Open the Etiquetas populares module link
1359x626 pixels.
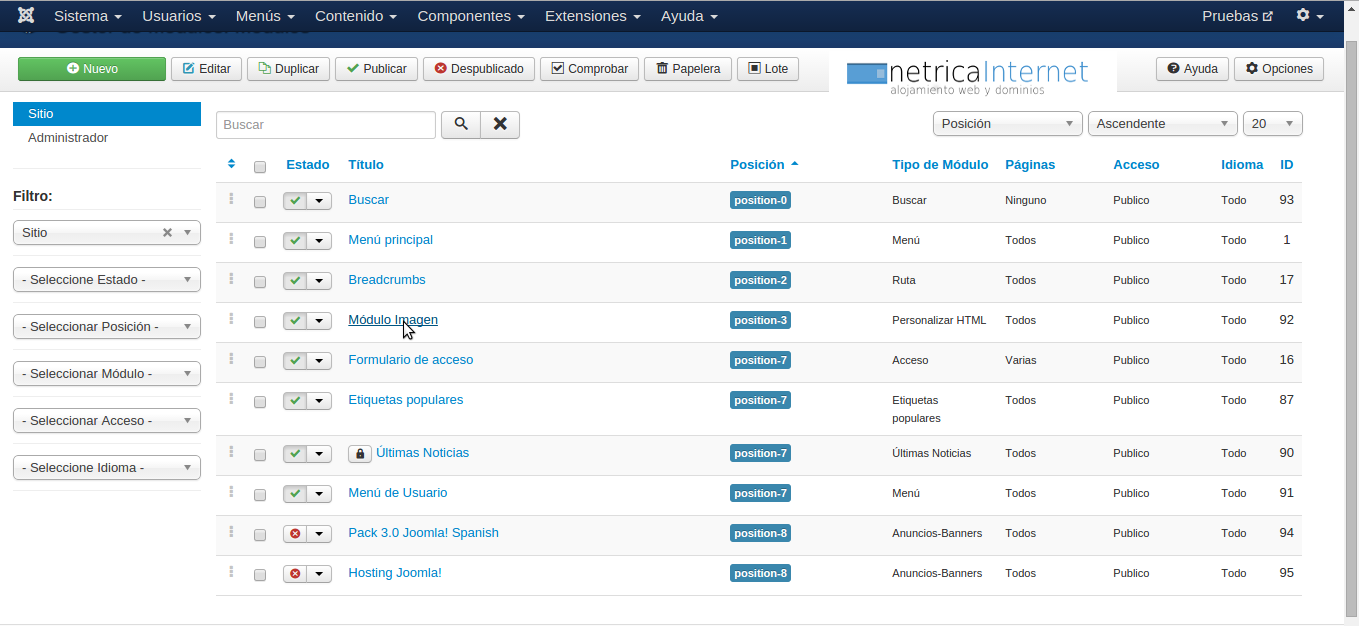click(x=405, y=400)
